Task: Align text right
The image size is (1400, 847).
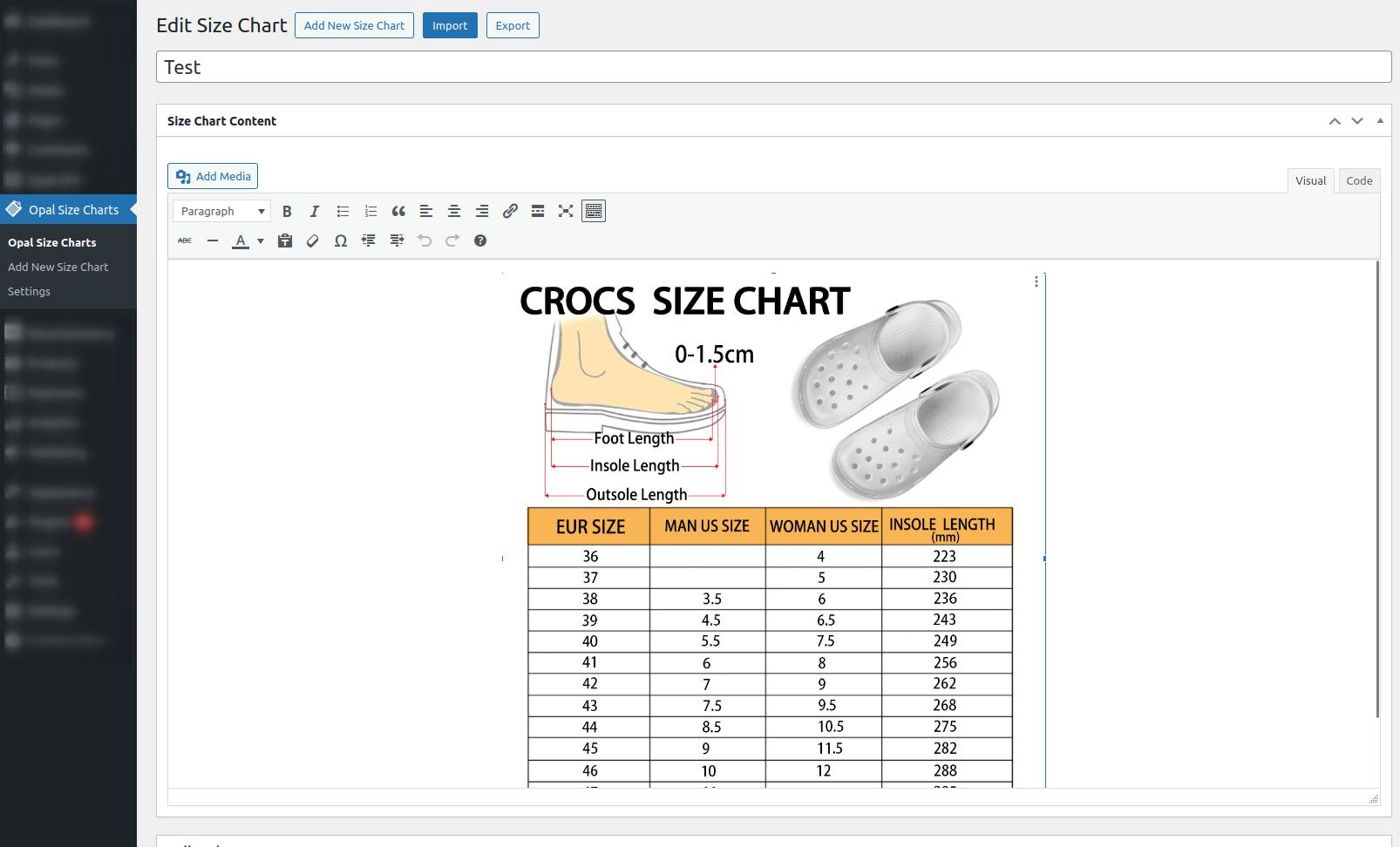Action: coord(482,211)
